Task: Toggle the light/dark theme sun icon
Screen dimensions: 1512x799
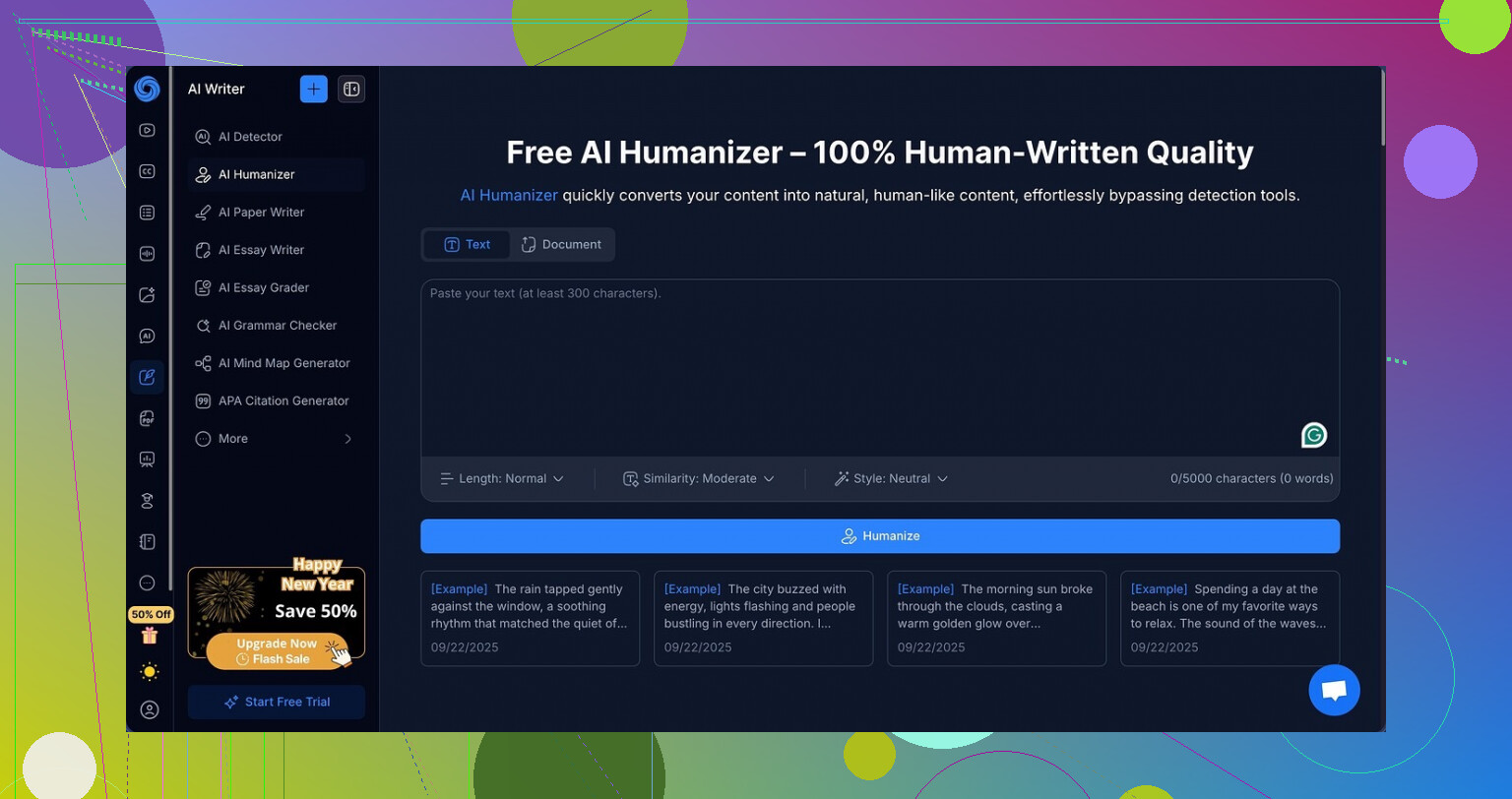Action: click(x=149, y=672)
